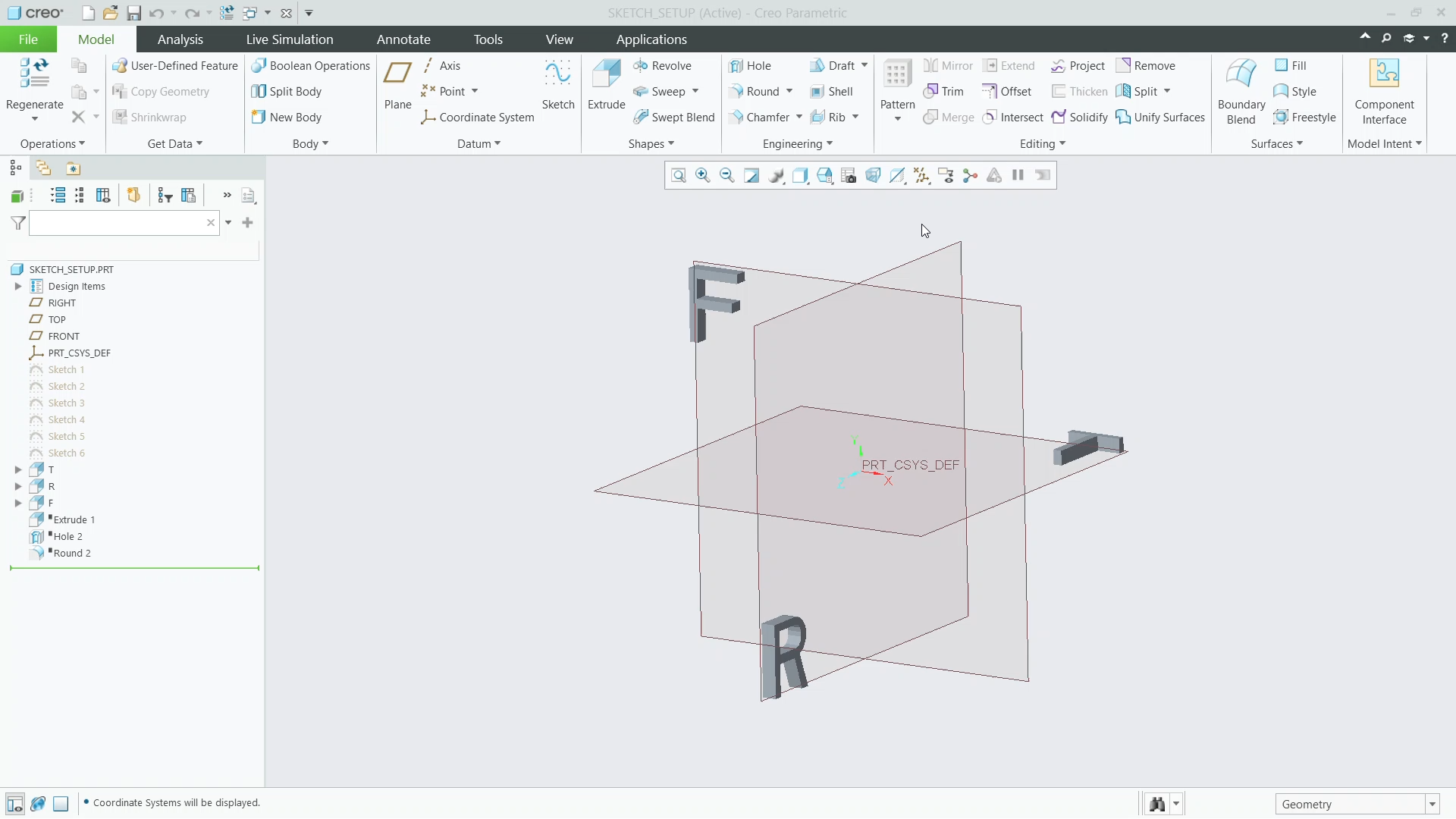
Task: Toggle spin center icon
Action: coord(970,176)
